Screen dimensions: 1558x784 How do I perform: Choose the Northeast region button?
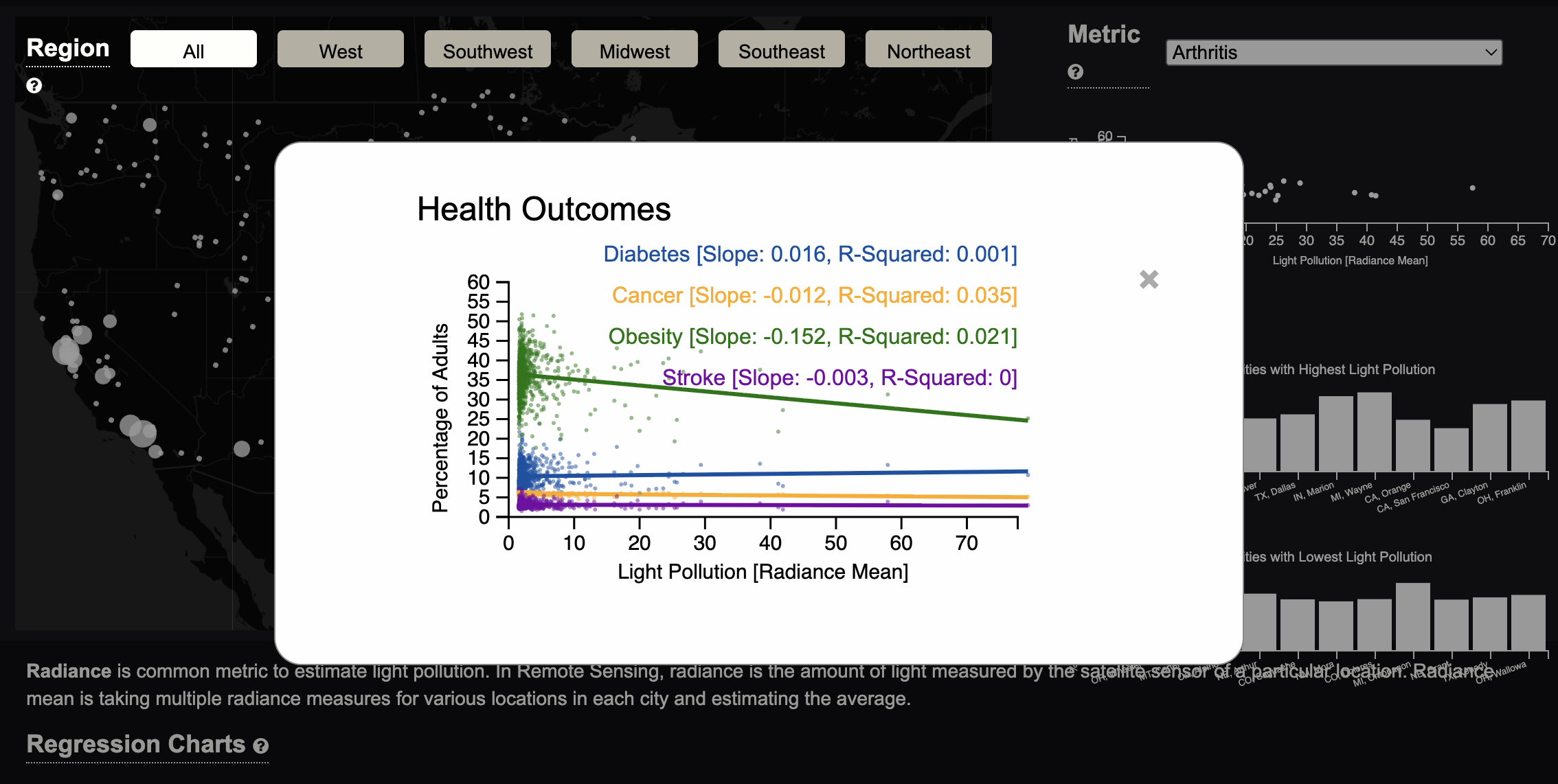[x=928, y=49]
